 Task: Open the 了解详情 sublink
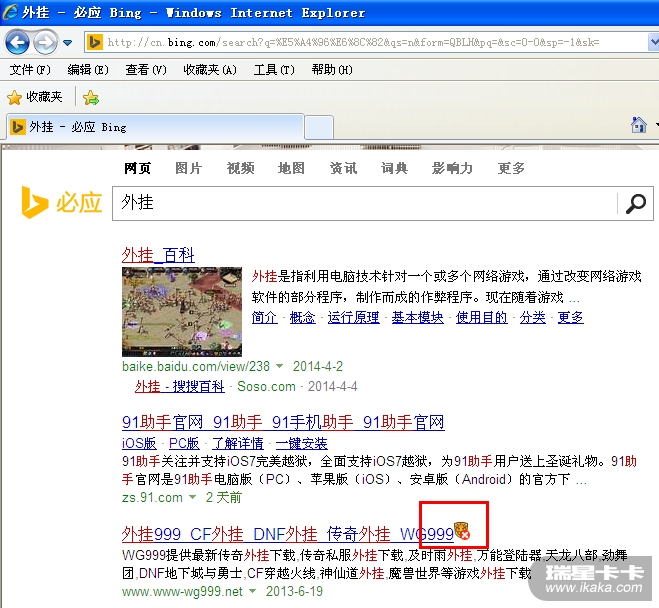click(x=238, y=443)
